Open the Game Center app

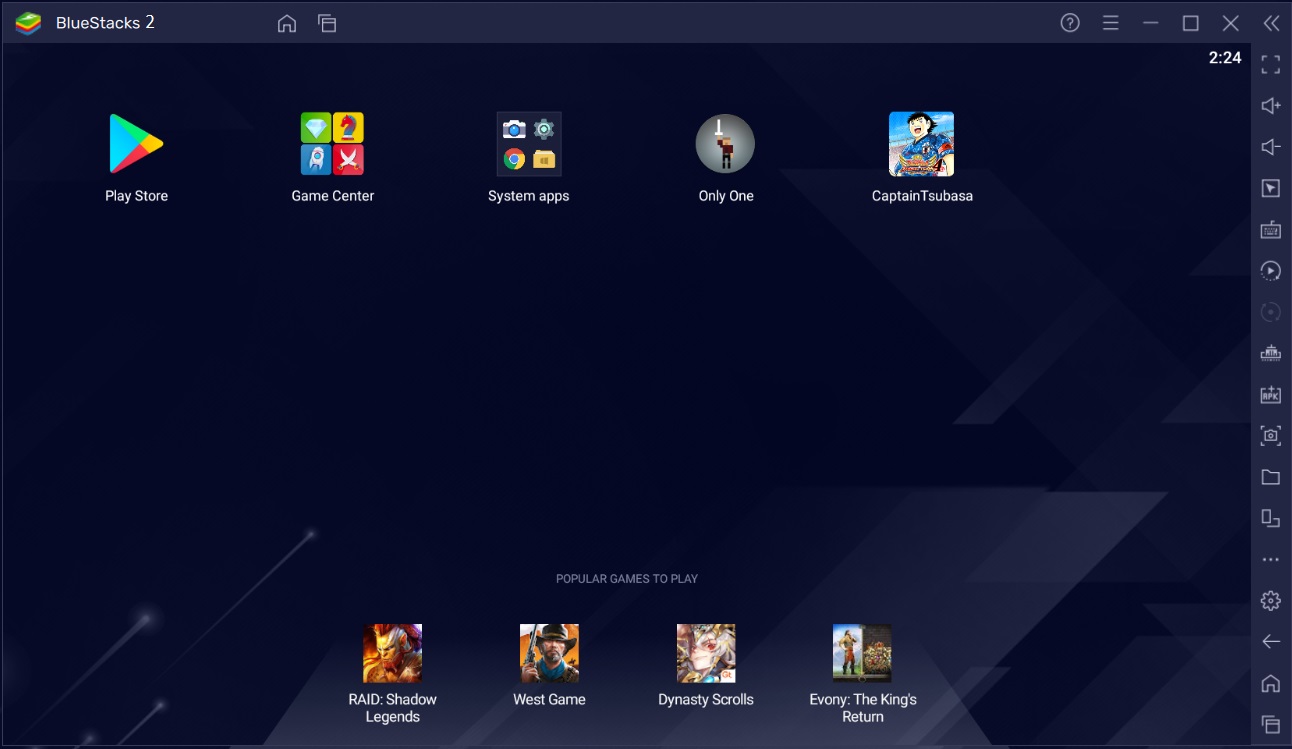(332, 144)
